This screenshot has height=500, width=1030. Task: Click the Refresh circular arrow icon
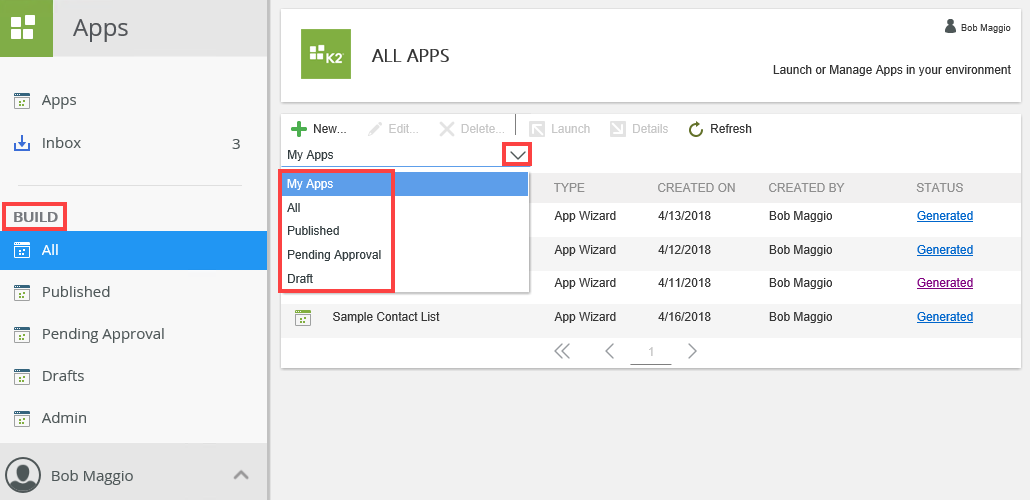(x=697, y=129)
